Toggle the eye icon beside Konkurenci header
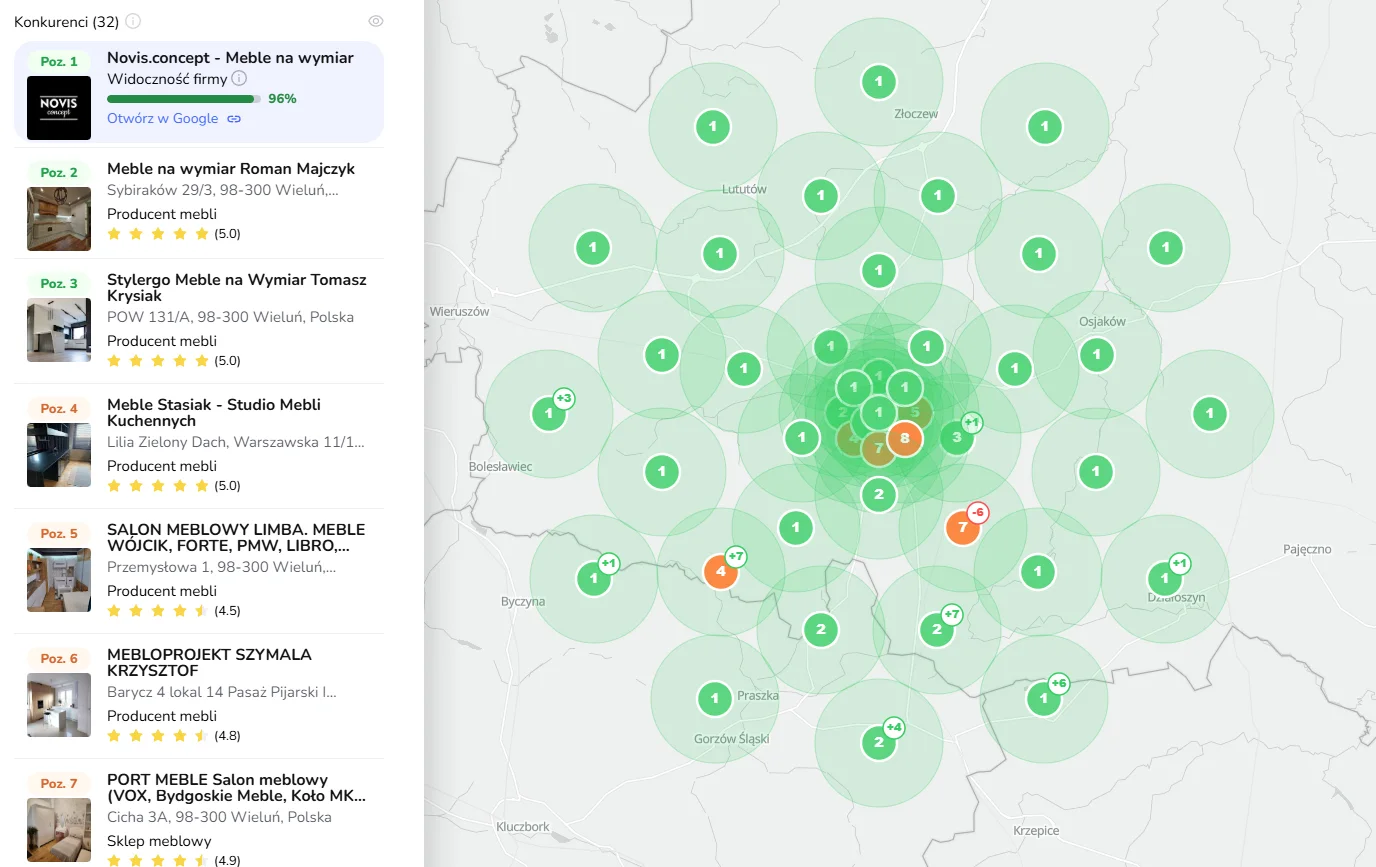The image size is (1376, 867). click(376, 21)
